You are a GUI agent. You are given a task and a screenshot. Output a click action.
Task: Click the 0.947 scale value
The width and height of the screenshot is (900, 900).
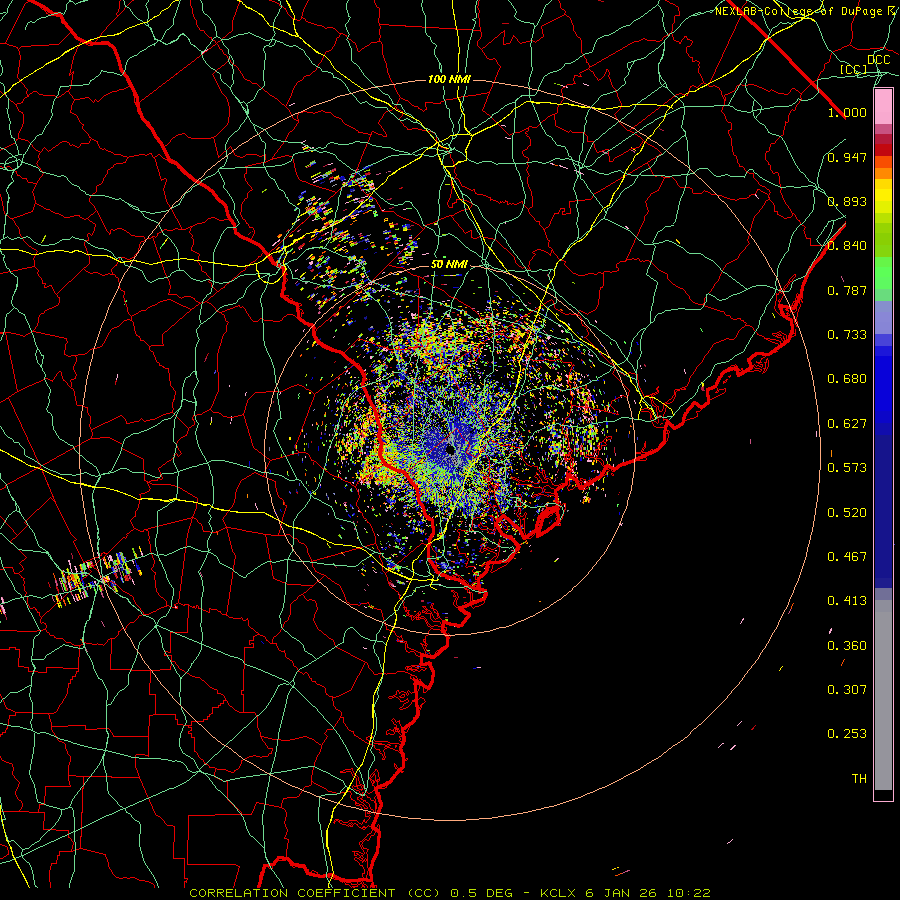(x=847, y=157)
